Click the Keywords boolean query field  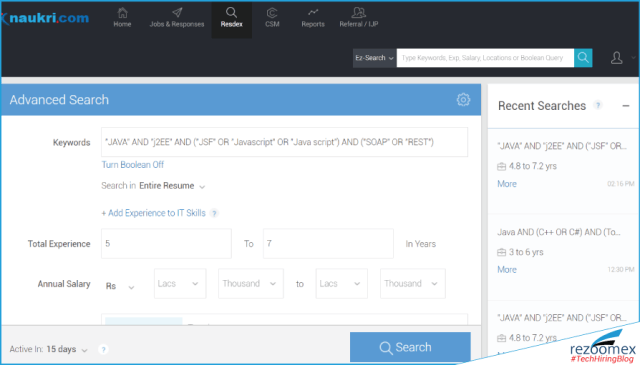tap(284, 142)
